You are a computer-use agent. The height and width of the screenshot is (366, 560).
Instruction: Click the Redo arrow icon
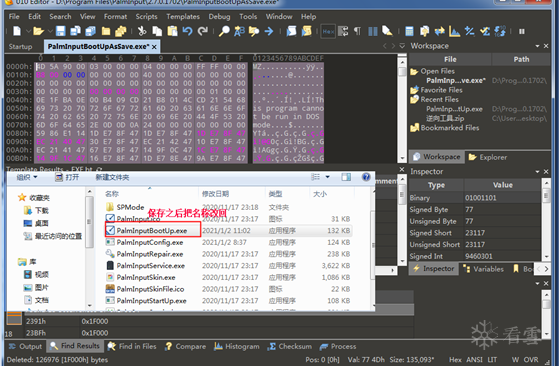[202, 31]
